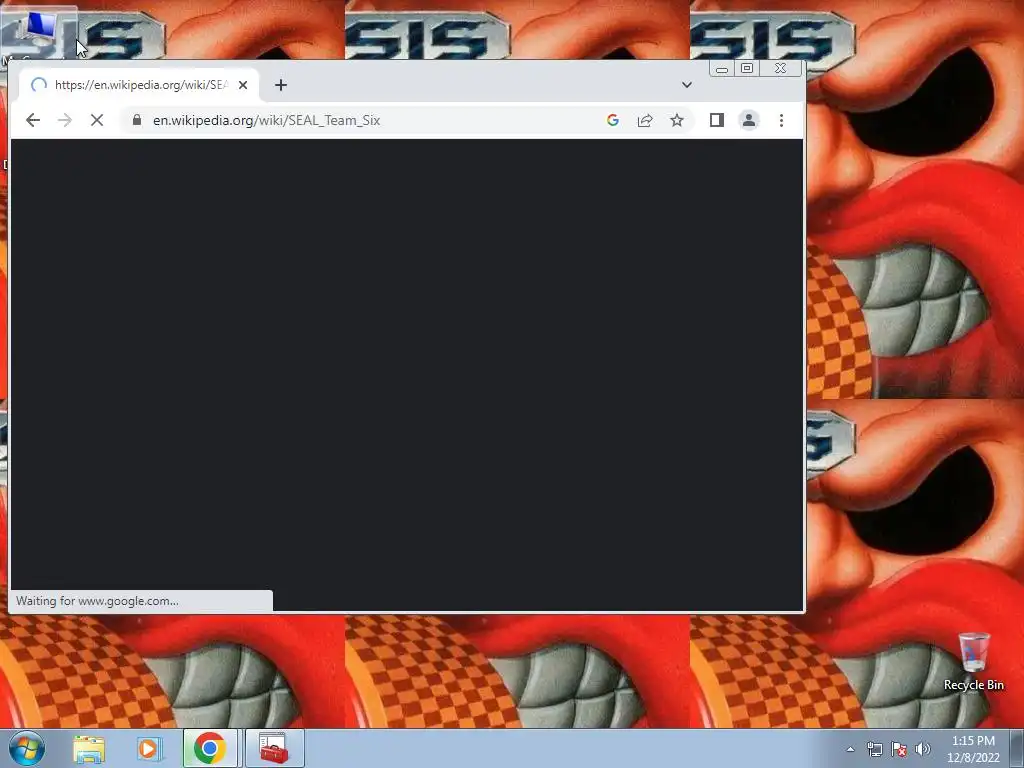Close the Chrome window
1024x768 pixels.
click(x=780, y=69)
